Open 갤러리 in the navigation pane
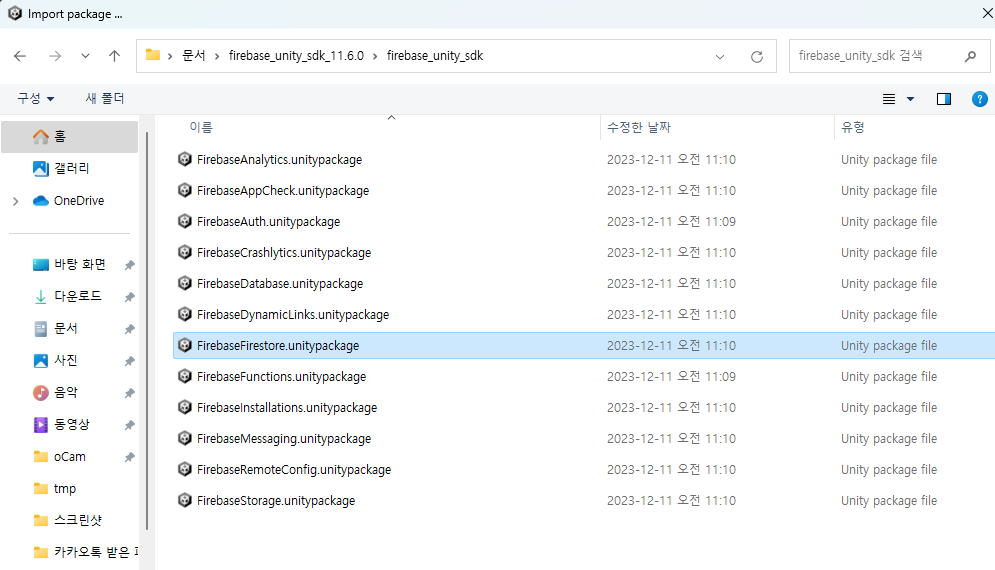 click(71, 168)
